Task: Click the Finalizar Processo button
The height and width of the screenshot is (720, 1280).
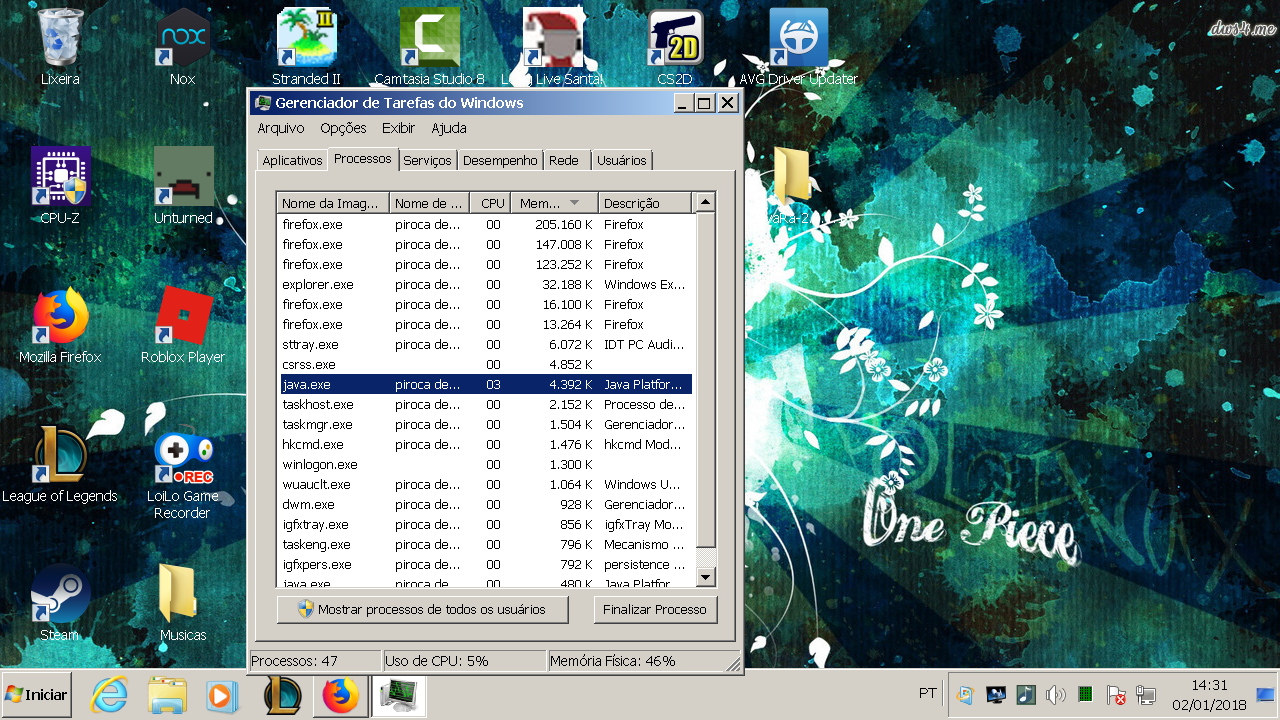Action: [x=655, y=609]
